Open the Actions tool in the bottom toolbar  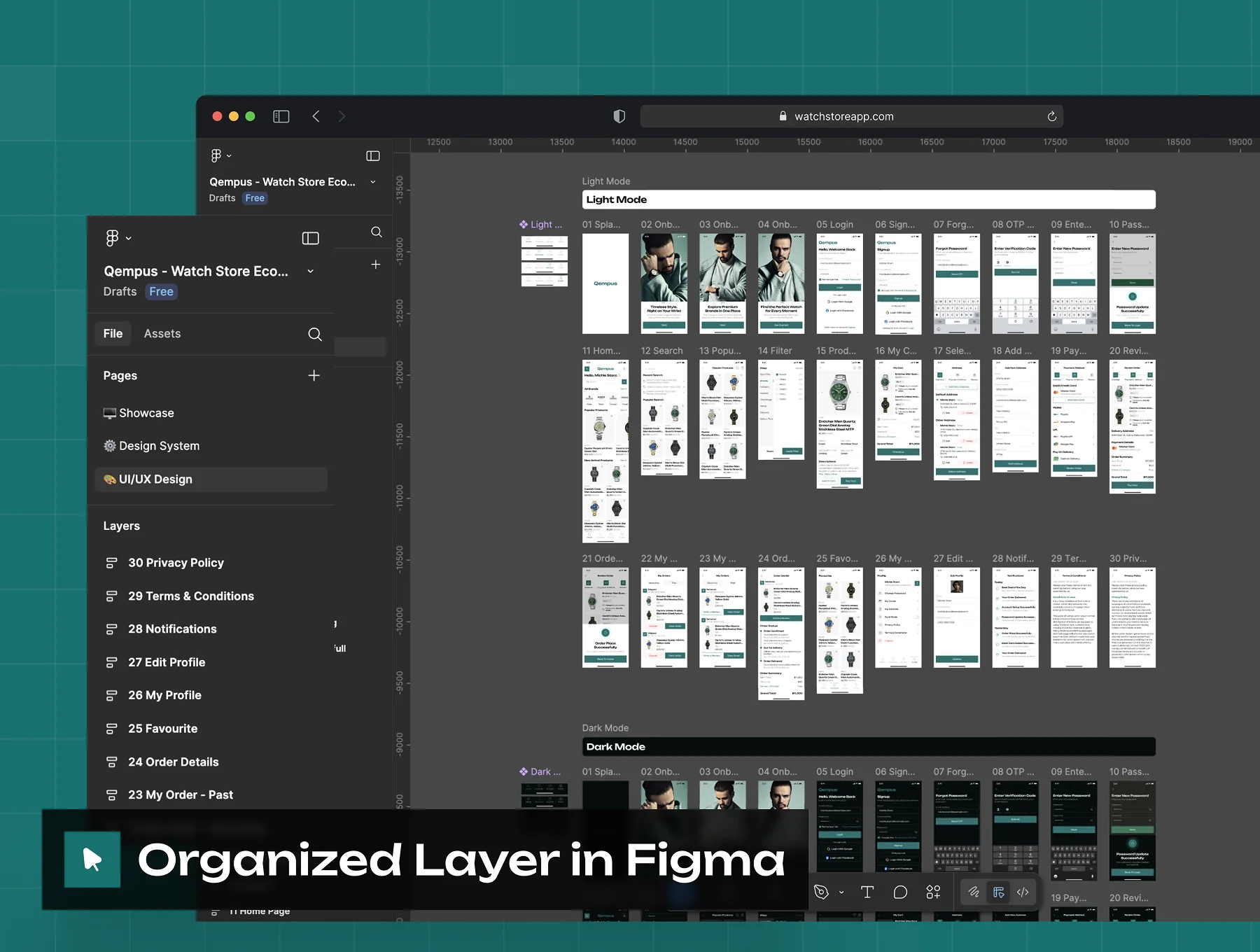coord(933,892)
